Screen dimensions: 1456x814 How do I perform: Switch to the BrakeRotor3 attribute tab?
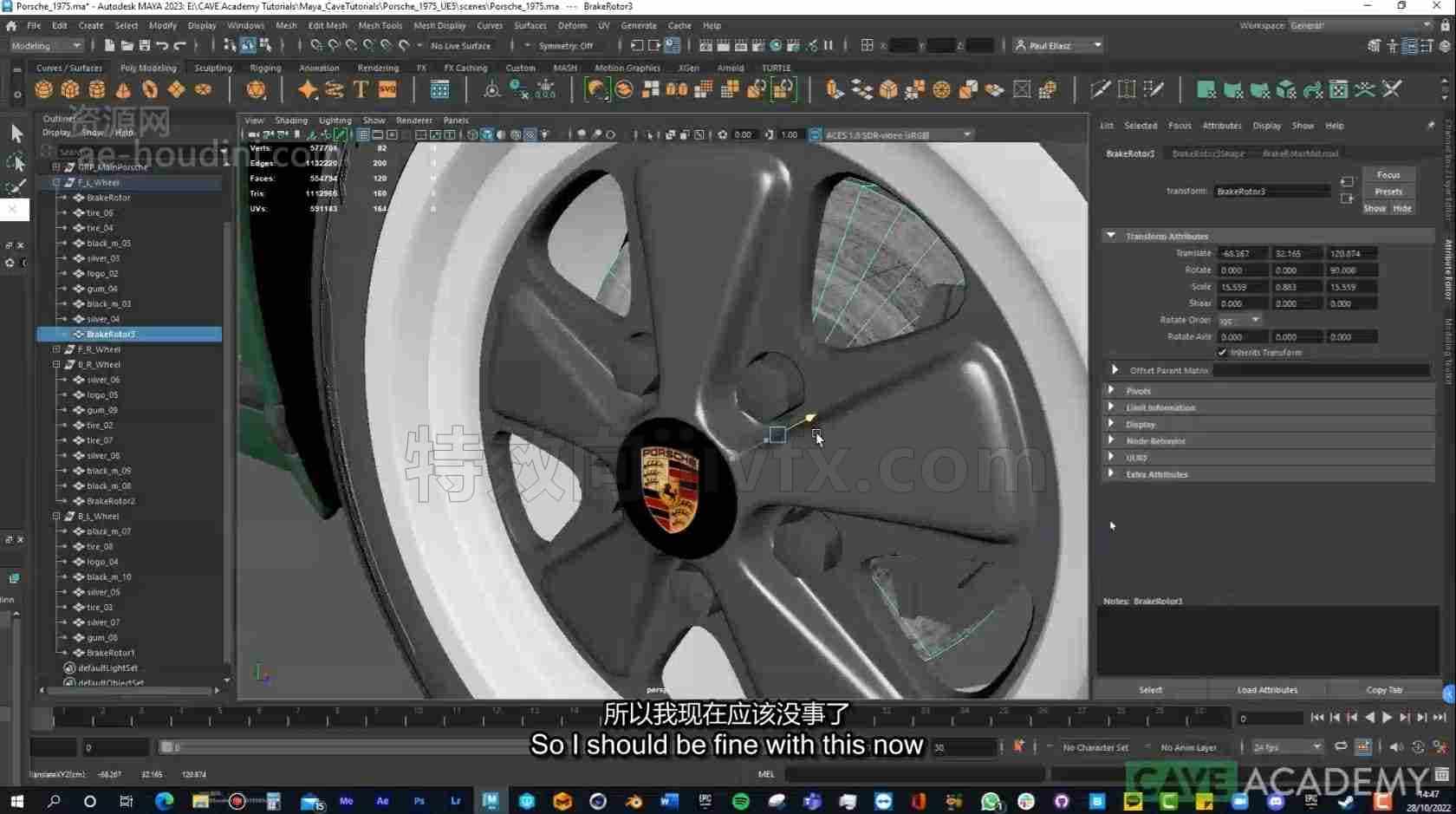coord(1130,153)
